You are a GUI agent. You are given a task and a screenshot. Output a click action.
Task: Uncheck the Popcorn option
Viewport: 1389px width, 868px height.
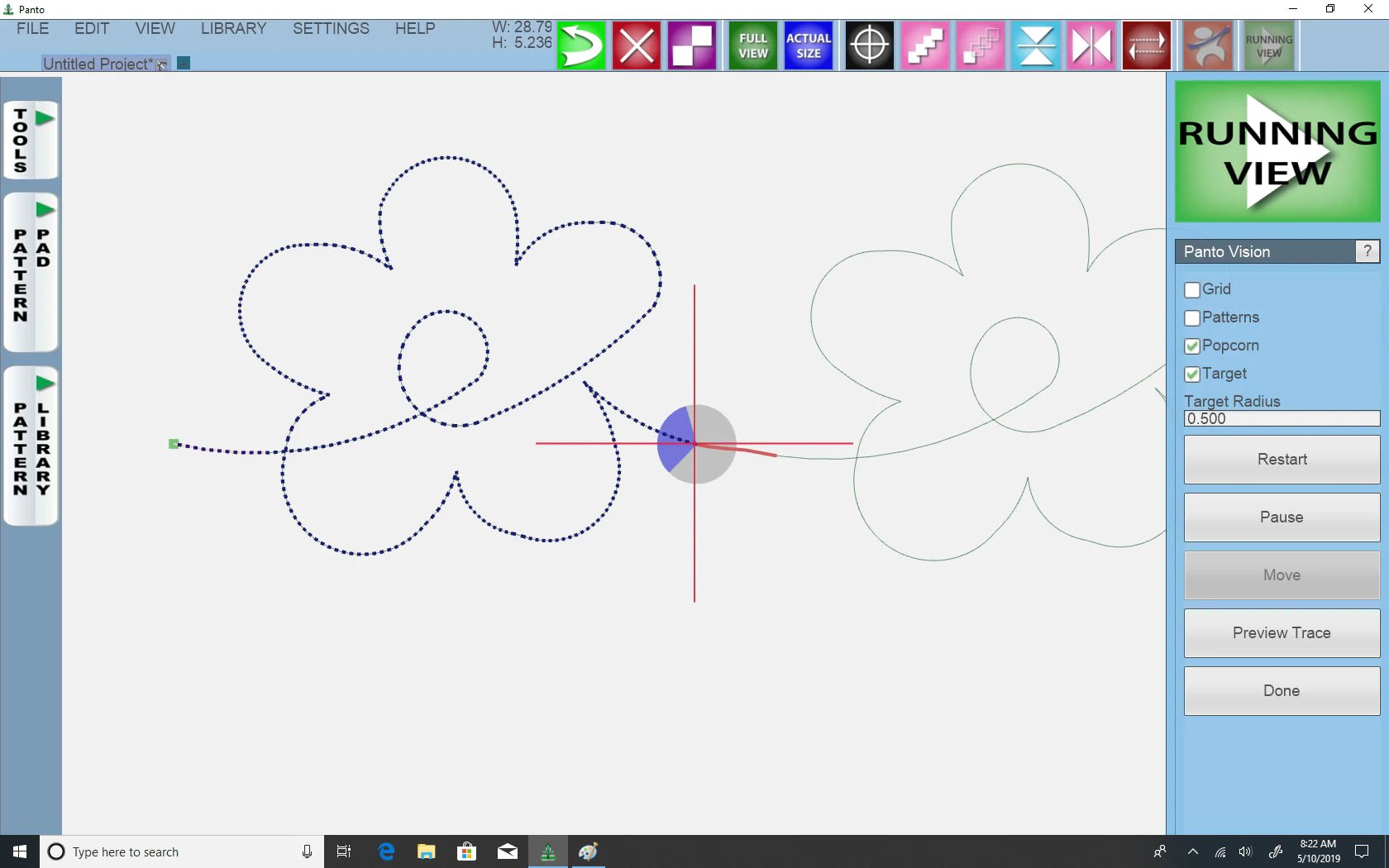coord(1192,346)
